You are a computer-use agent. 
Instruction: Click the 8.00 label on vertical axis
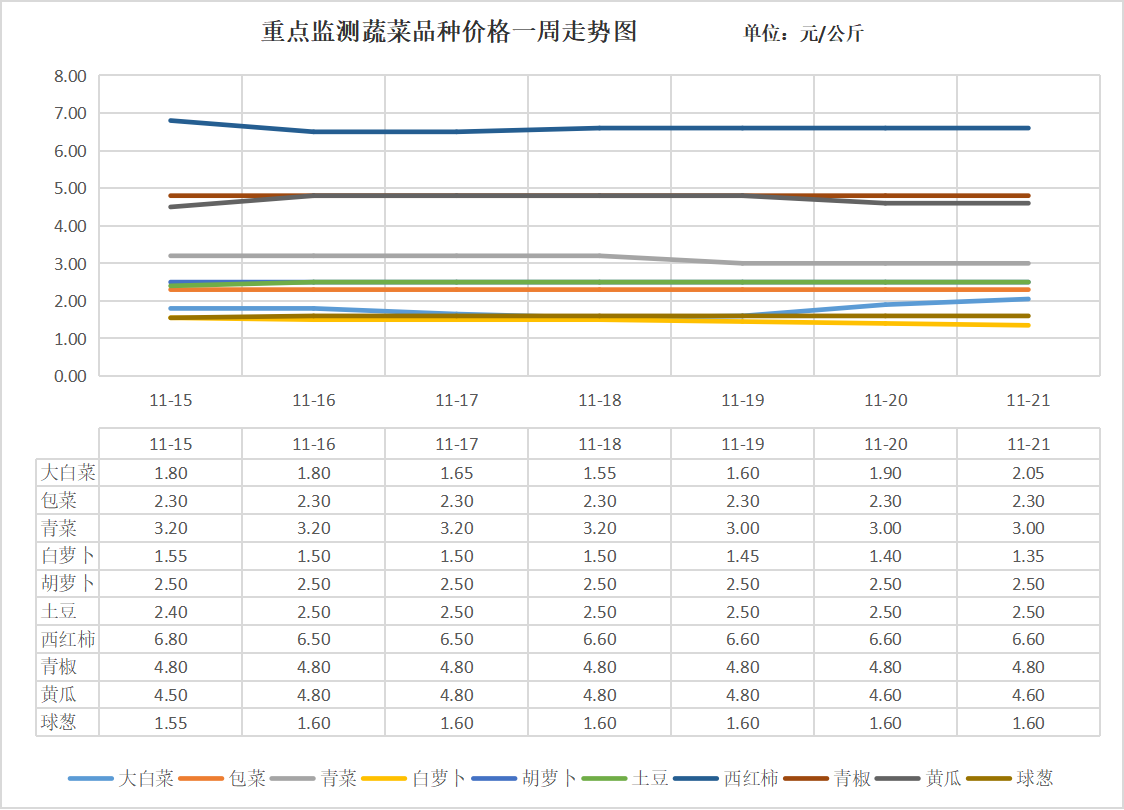pos(70,76)
